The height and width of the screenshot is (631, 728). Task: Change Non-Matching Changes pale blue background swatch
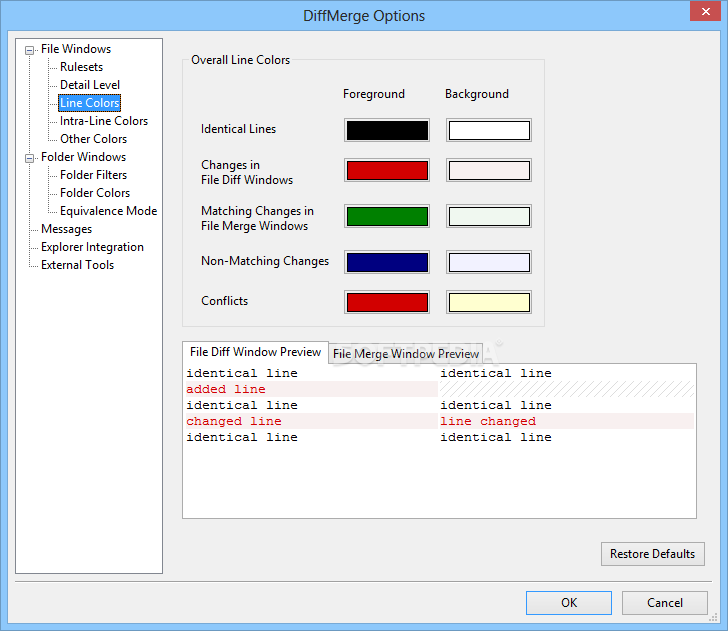pyautogui.click(x=489, y=262)
